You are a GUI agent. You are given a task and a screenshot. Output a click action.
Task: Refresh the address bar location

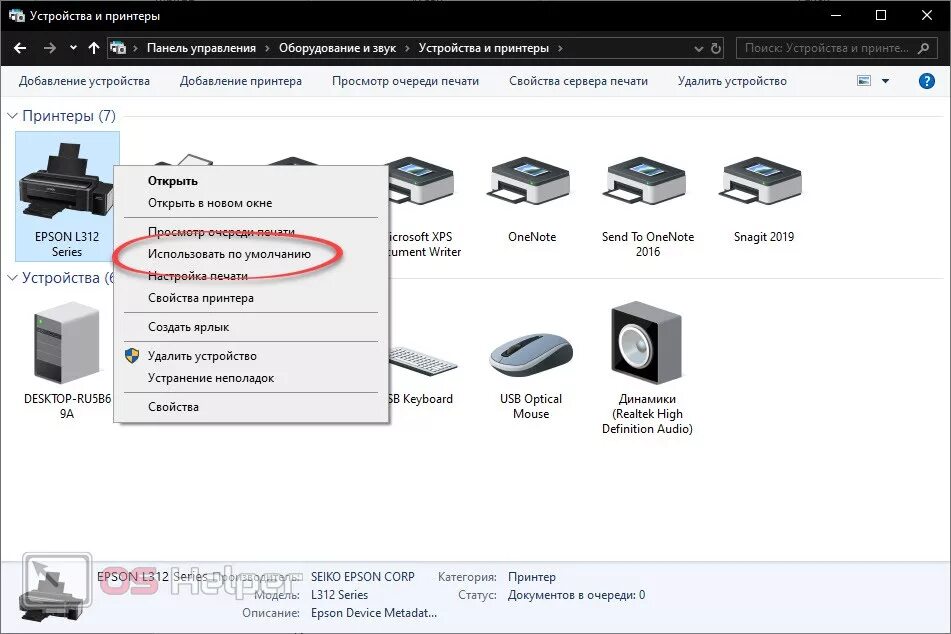[716, 48]
